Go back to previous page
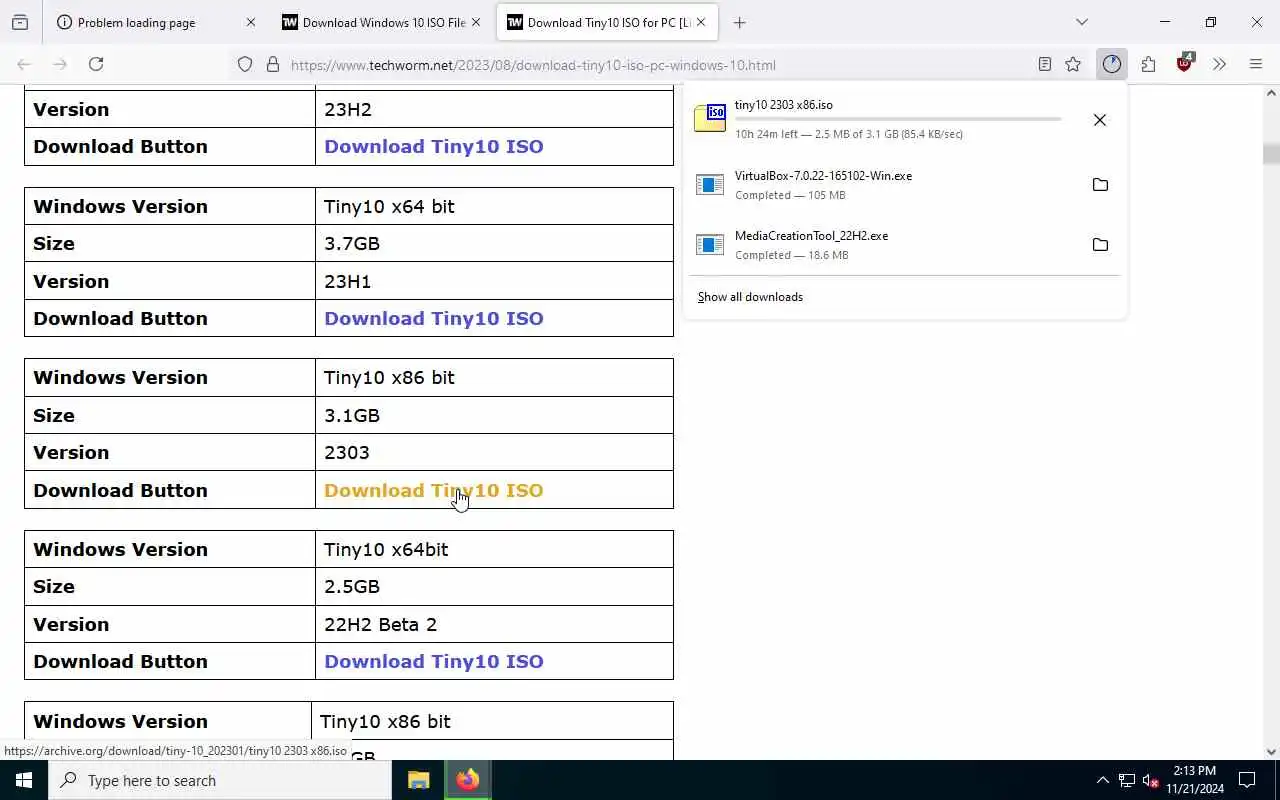Screen dimensions: 1280x800 pyautogui.click(x=24, y=64)
